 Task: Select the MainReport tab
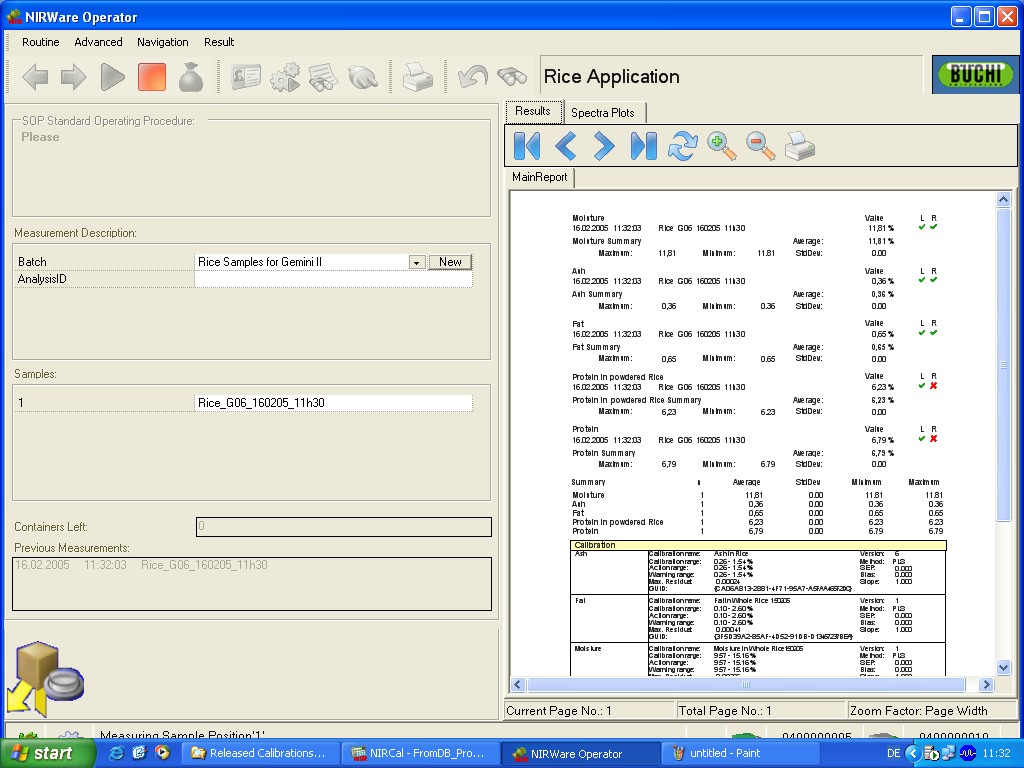coord(539,177)
